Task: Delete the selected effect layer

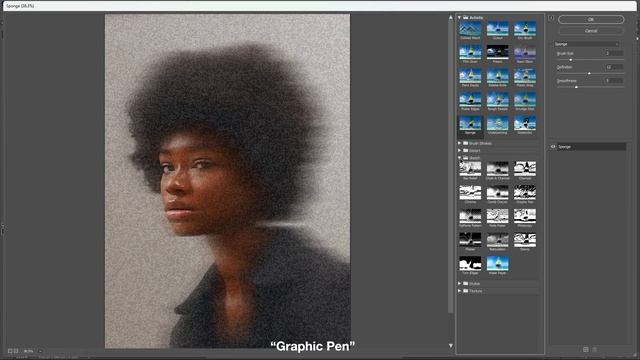Action: tap(595, 350)
